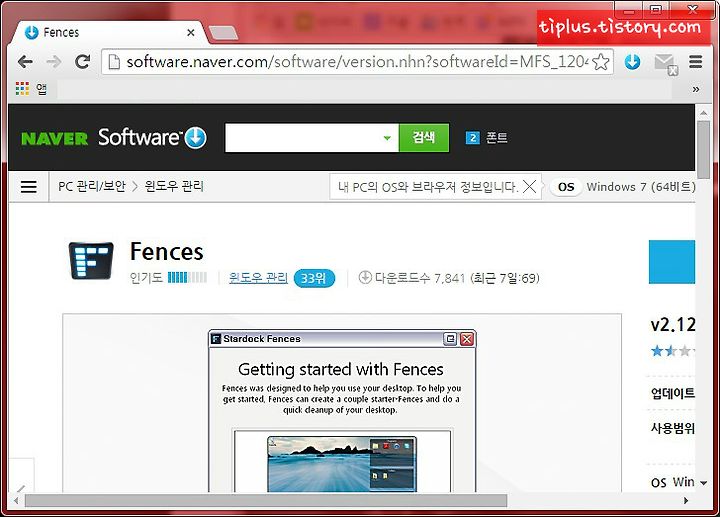This screenshot has height=517, width=720.
Task: Open the Naver download extension icon in toolbar
Action: coord(632,62)
